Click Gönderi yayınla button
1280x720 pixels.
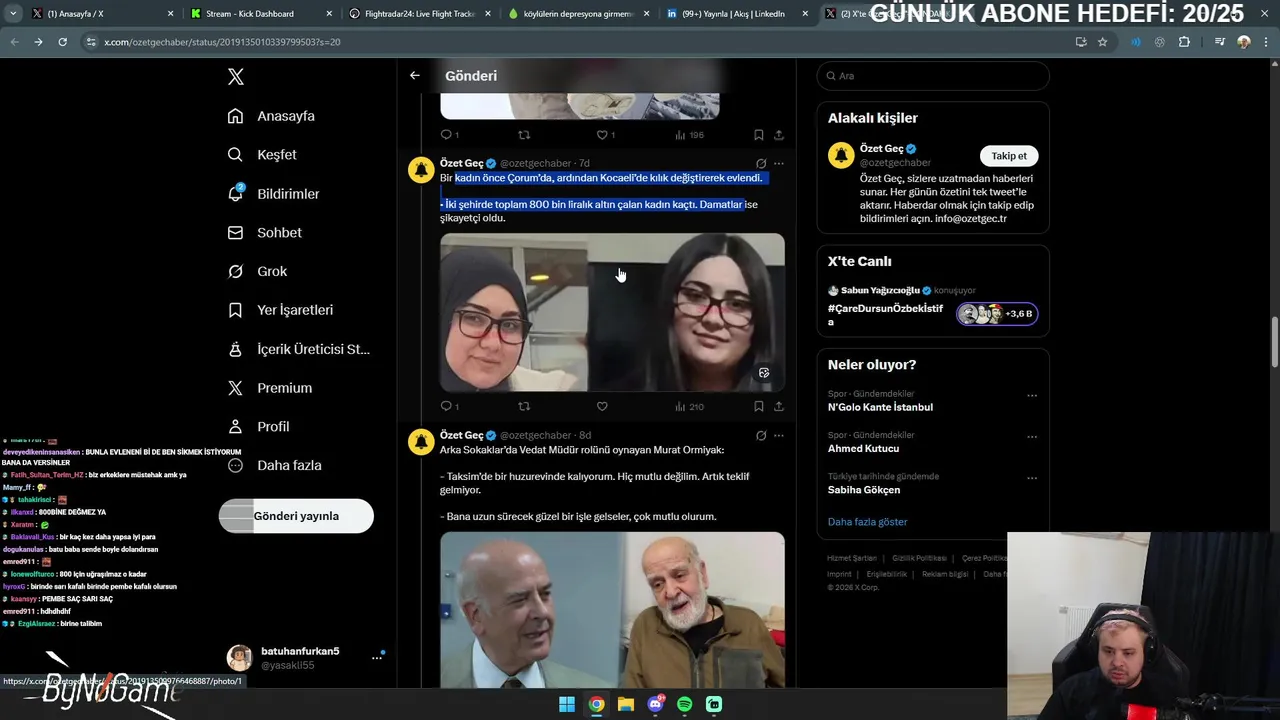click(296, 516)
